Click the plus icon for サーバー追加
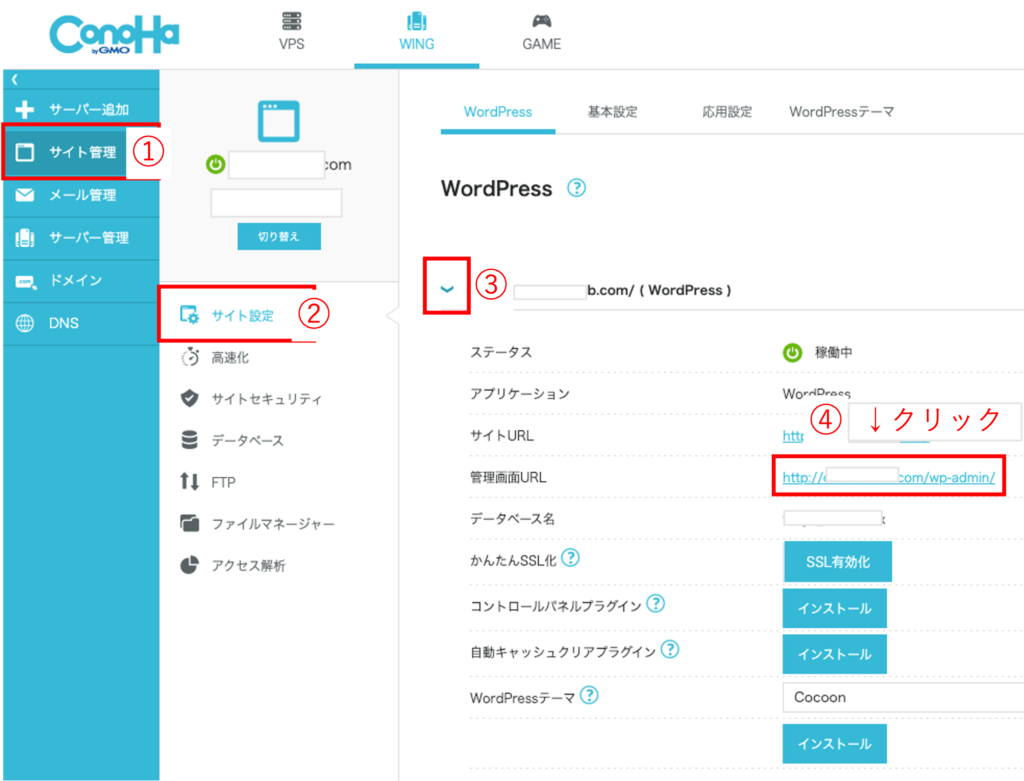1024x781 pixels. click(26, 110)
